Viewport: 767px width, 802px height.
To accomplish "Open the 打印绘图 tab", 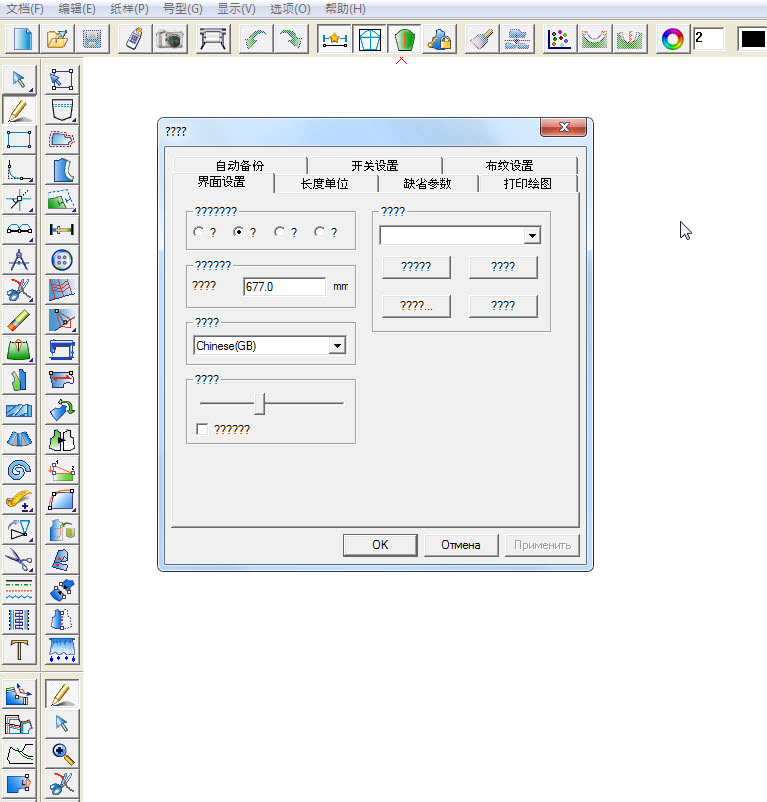I will click(527, 183).
